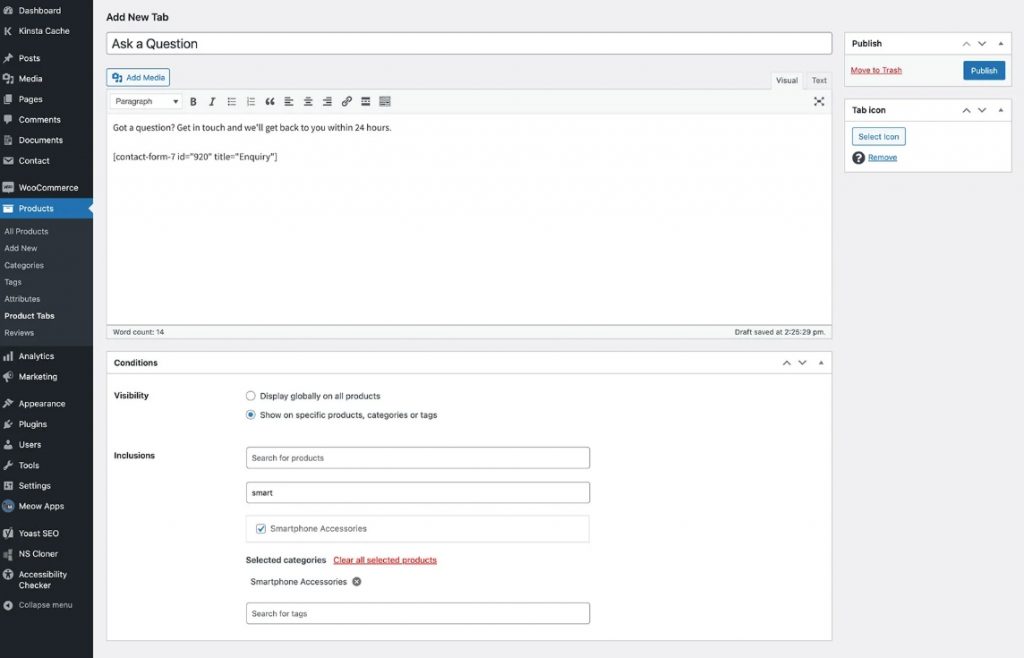Viewport: 1024px width, 658px height.
Task: Move Publish panel down
Action: (x=982, y=44)
